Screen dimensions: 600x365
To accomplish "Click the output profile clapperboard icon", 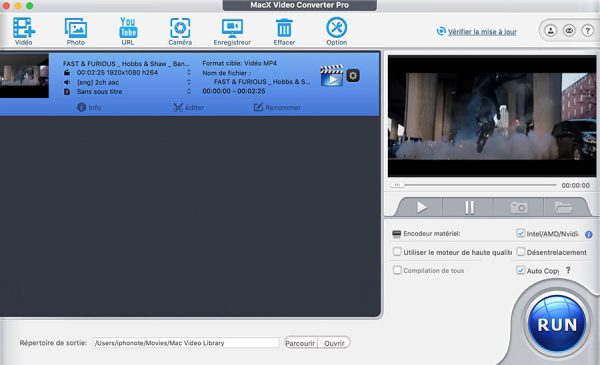I will point(331,75).
